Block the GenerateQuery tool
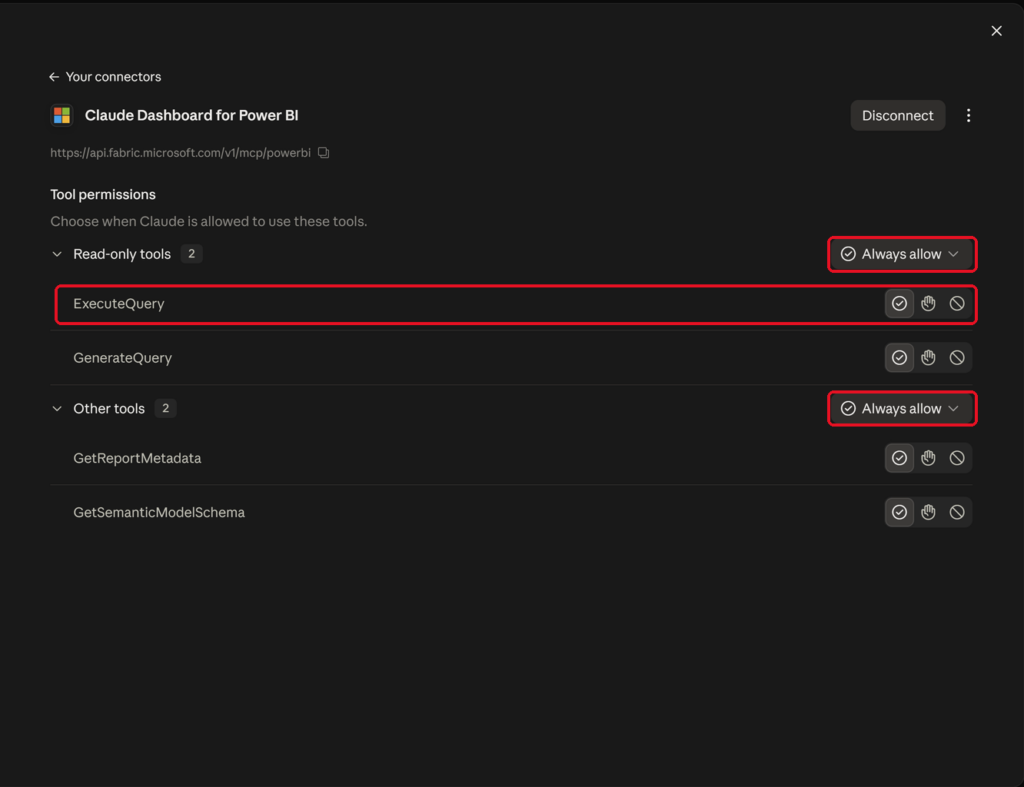 tap(957, 358)
